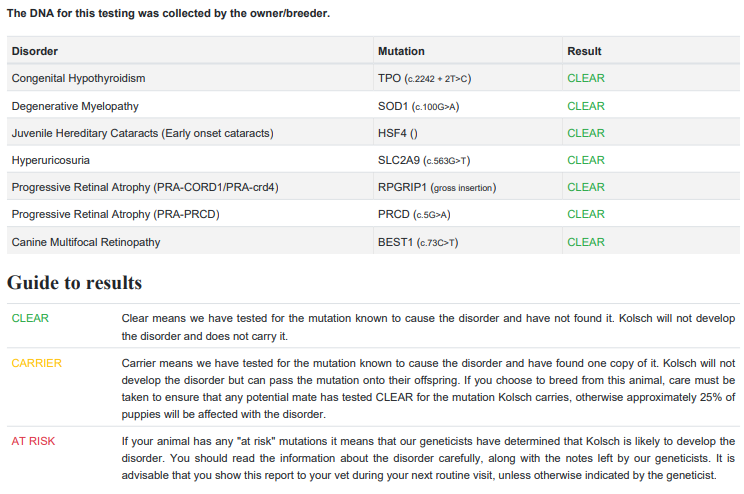The height and width of the screenshot is (494, 744).
Task: Click the BEST1 mutation cell
Action: coord(418,242)
